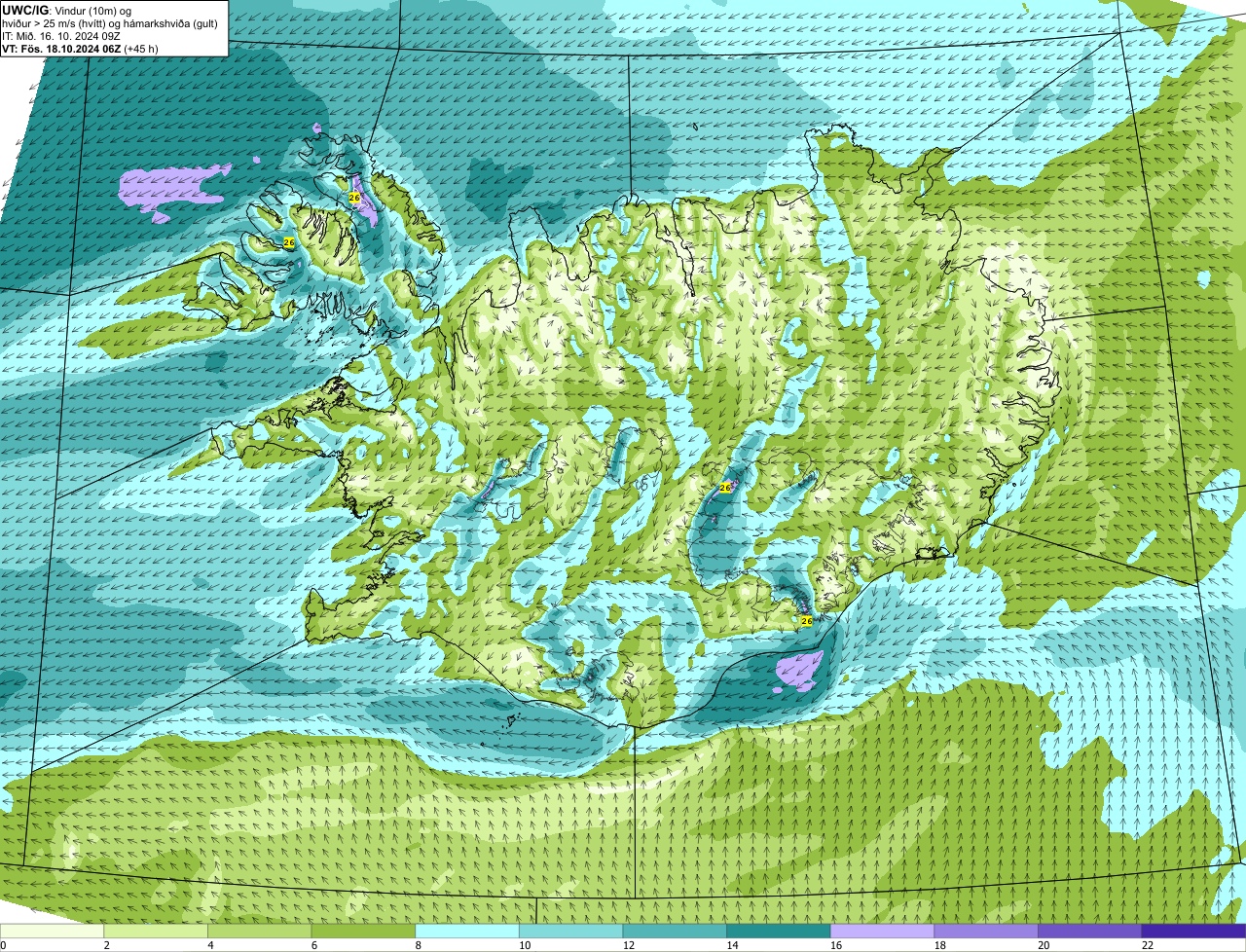Click the legend label '18'

click(x=939, y=945)
